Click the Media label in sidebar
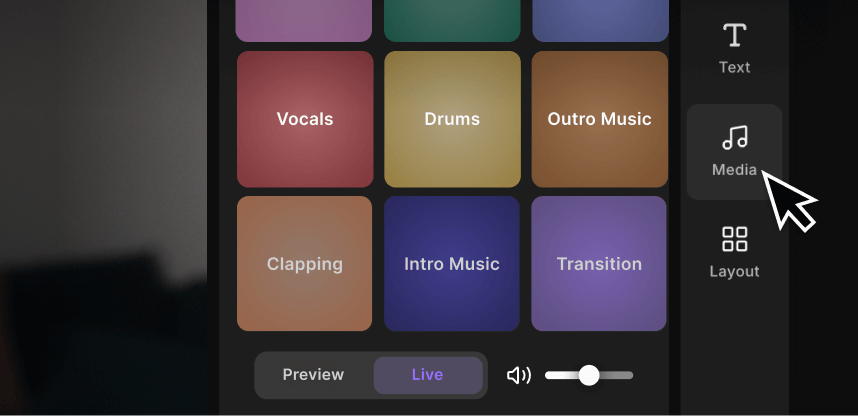 (734, 170)
